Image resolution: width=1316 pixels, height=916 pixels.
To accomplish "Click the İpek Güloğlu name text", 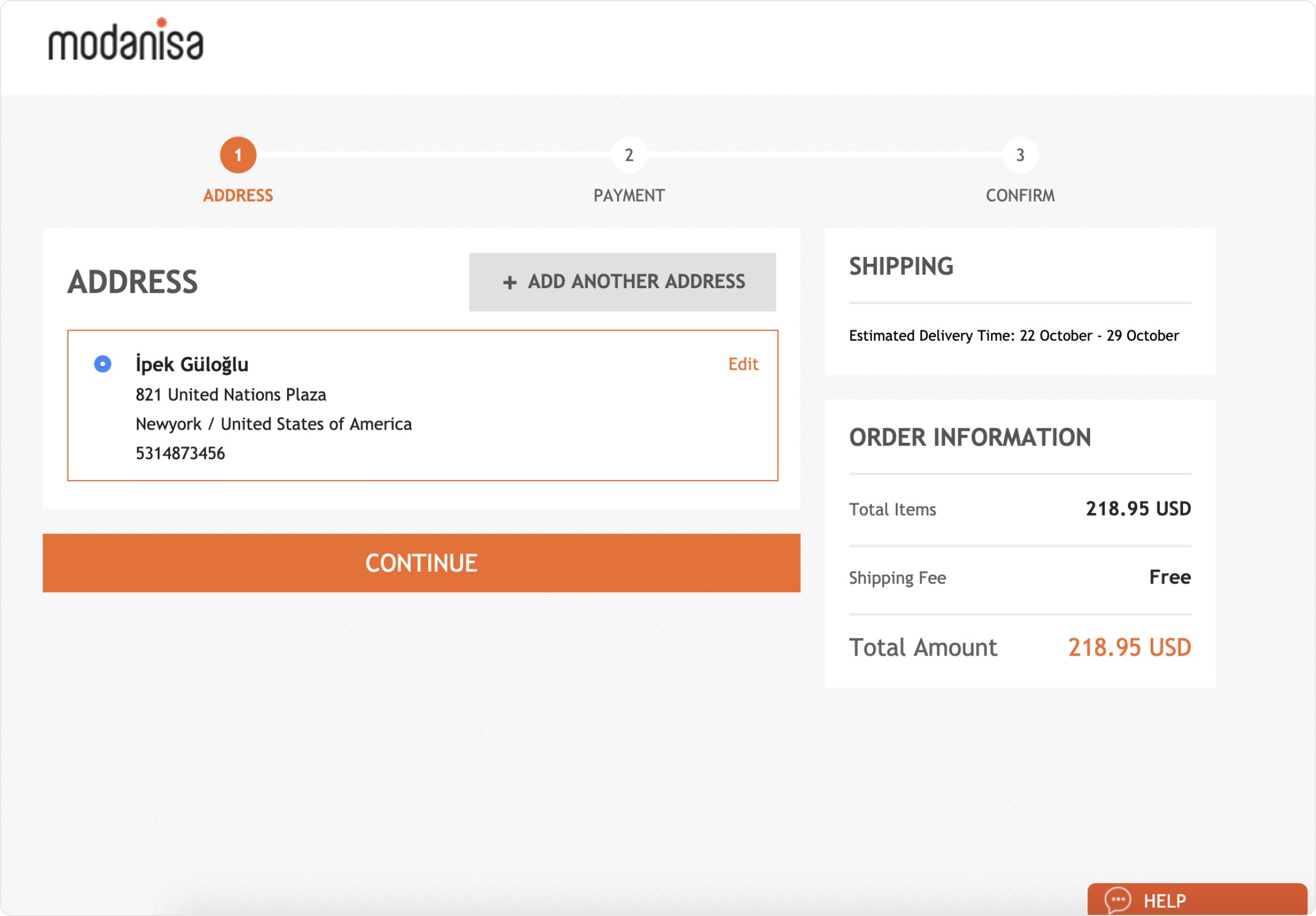I will (x=192, y=365).
